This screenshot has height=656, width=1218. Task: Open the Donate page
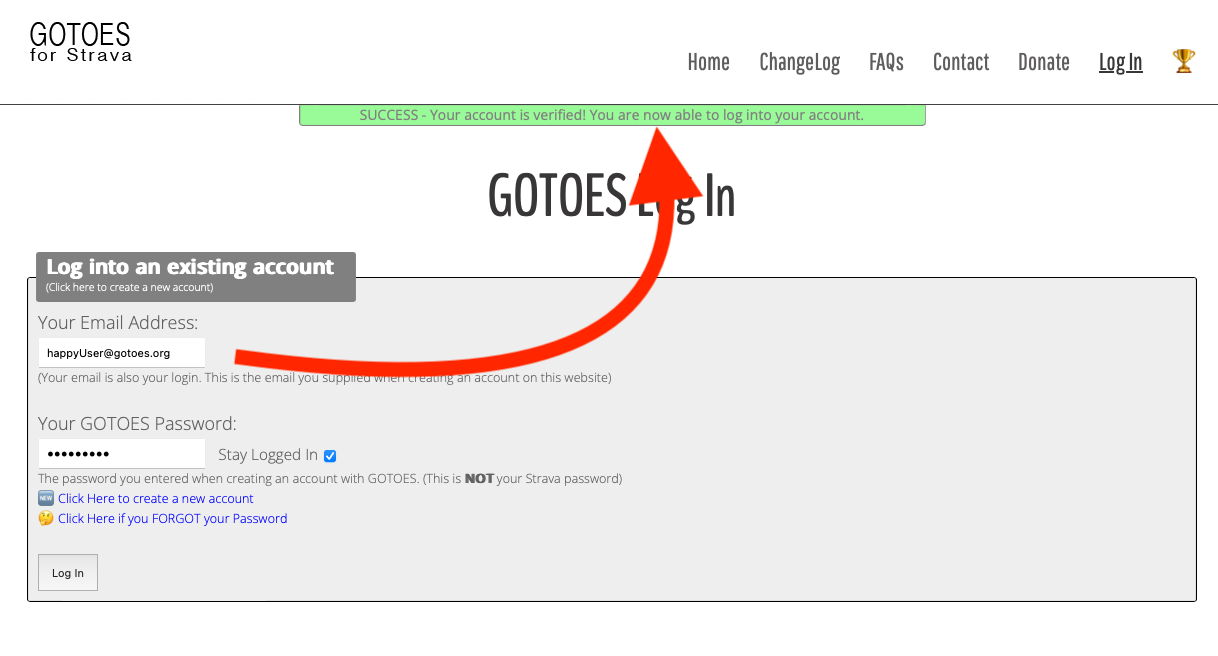pyautogui.click(x=1043, y=62)
